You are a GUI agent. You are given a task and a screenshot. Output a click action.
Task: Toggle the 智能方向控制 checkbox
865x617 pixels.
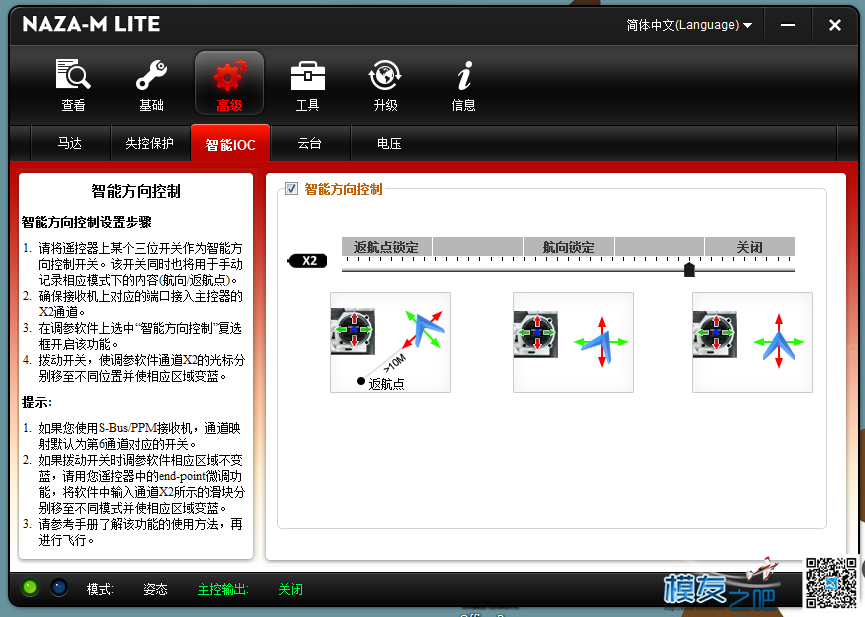coord(291,189)
